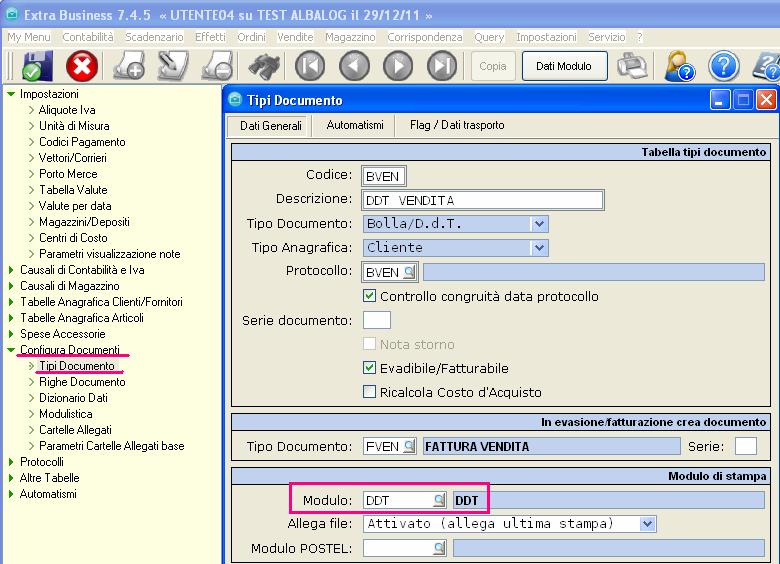Select the Dati Generali tab
This screenshot has height=564, width=780.
[x=271, y=125]
